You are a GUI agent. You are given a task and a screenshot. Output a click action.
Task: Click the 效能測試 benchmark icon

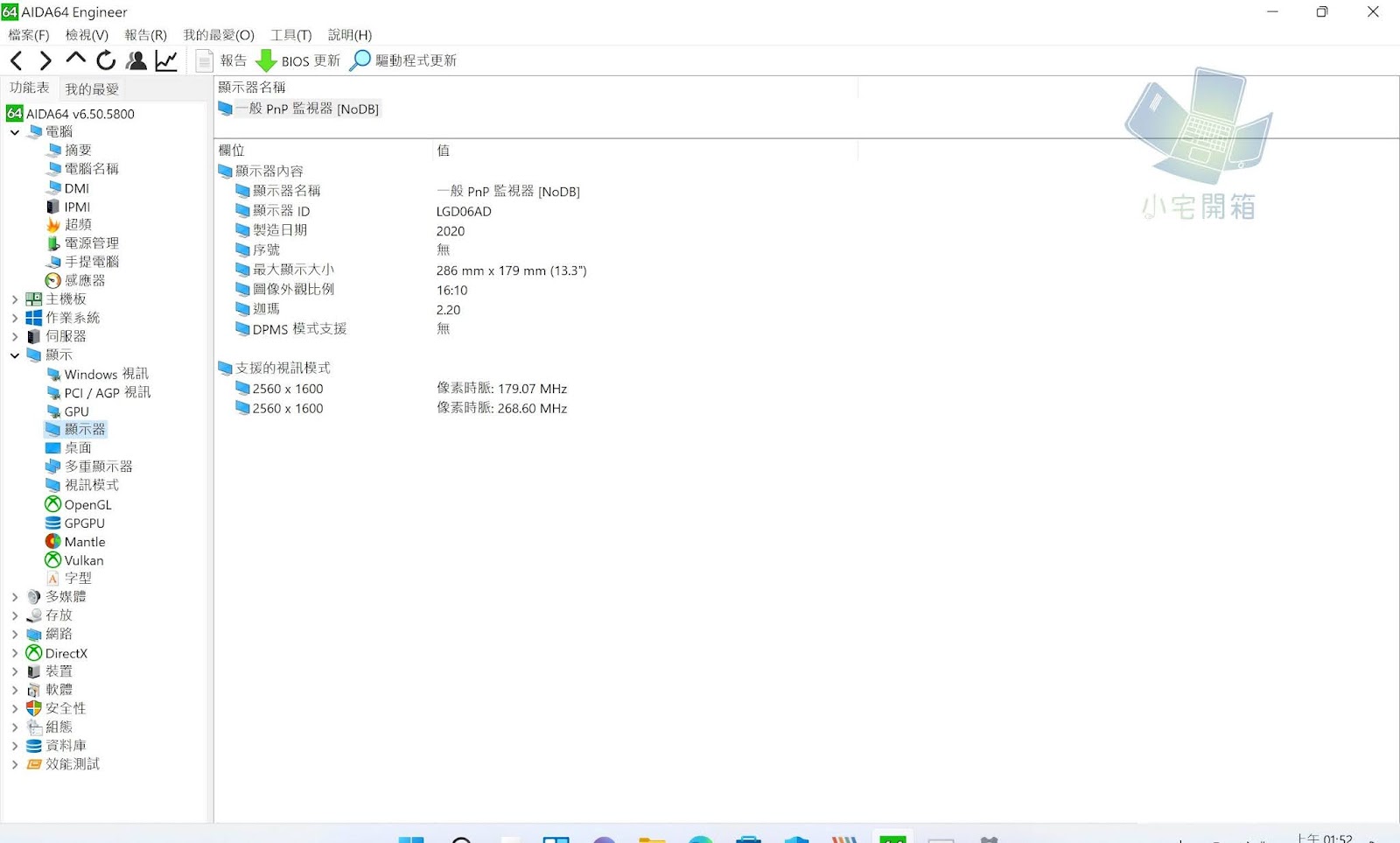34,764
